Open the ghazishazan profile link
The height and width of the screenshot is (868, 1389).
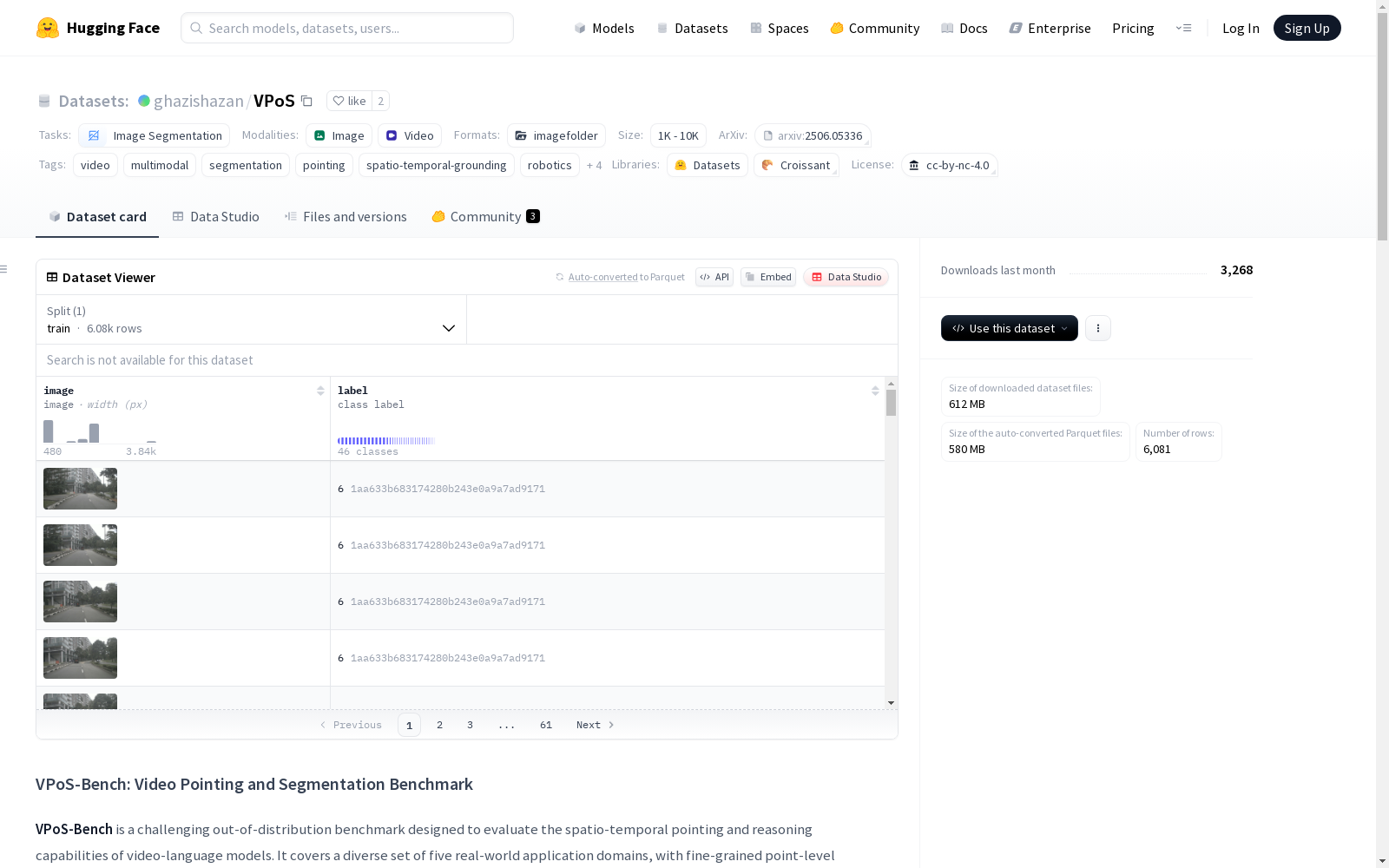(199, 101)
